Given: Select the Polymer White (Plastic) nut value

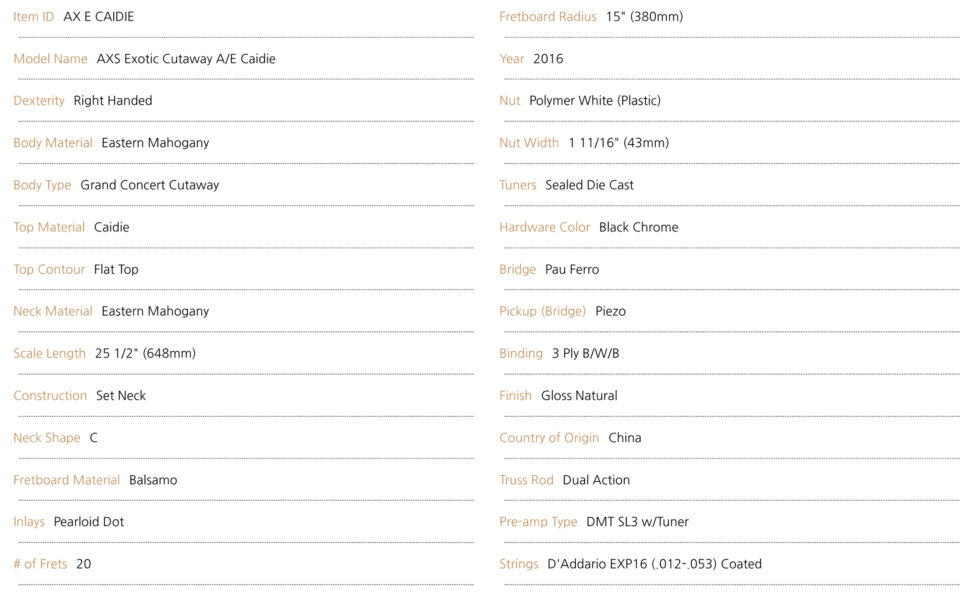Looking at the screenshot, I should [595, 101].
